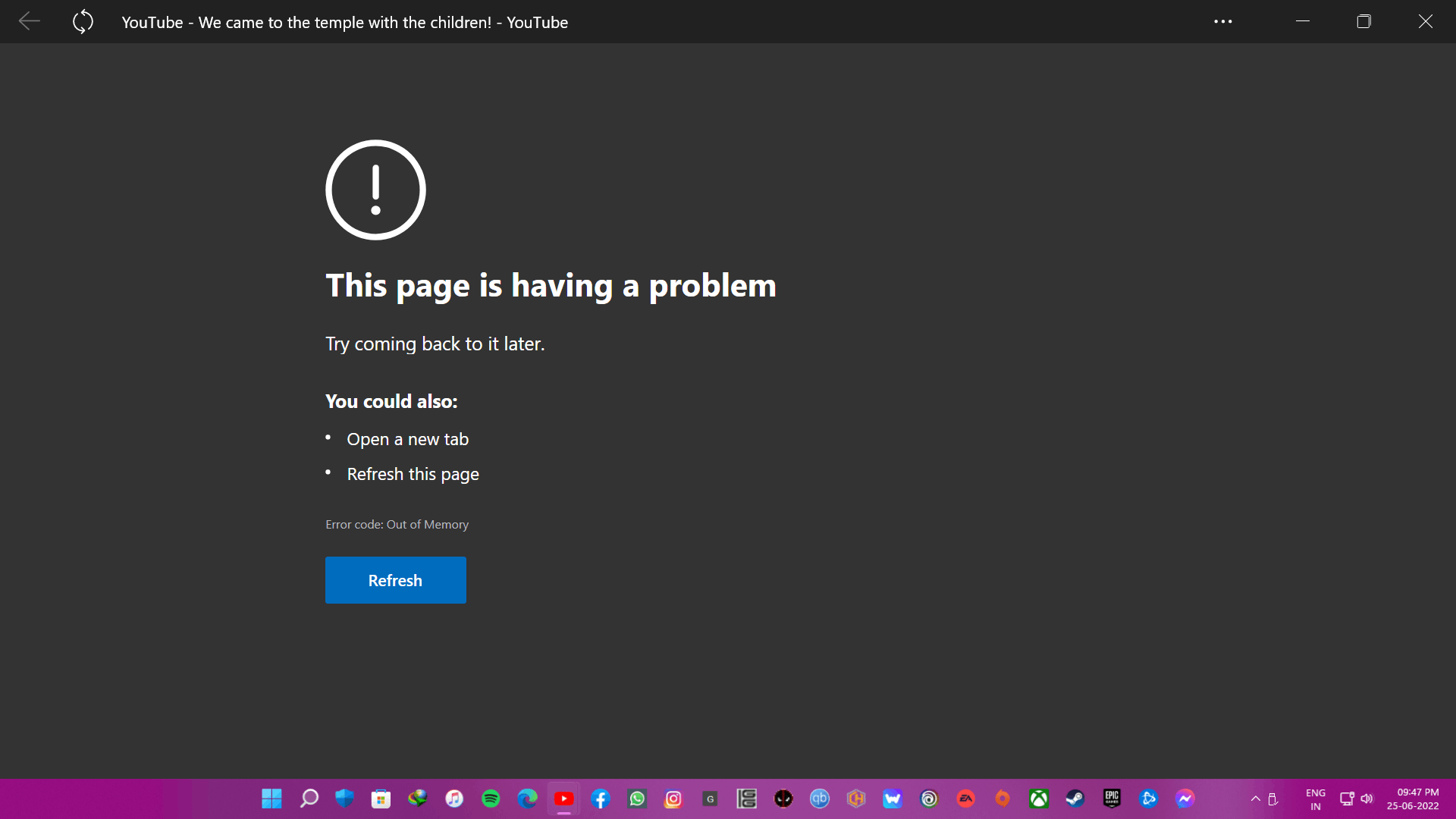This screenshot has height=819, width=1456.
Task: Go back using the arrow icon
Action: 29,21
